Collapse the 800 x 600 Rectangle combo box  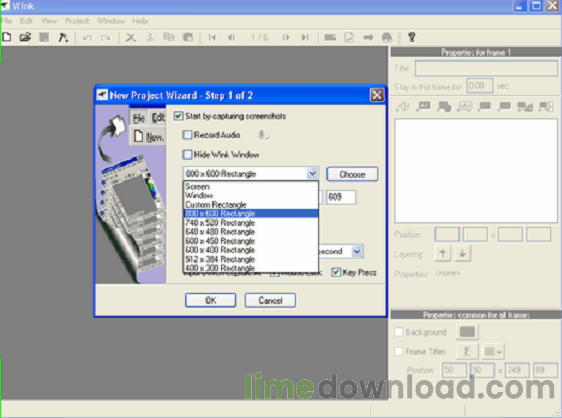click(x=312, y=174)
